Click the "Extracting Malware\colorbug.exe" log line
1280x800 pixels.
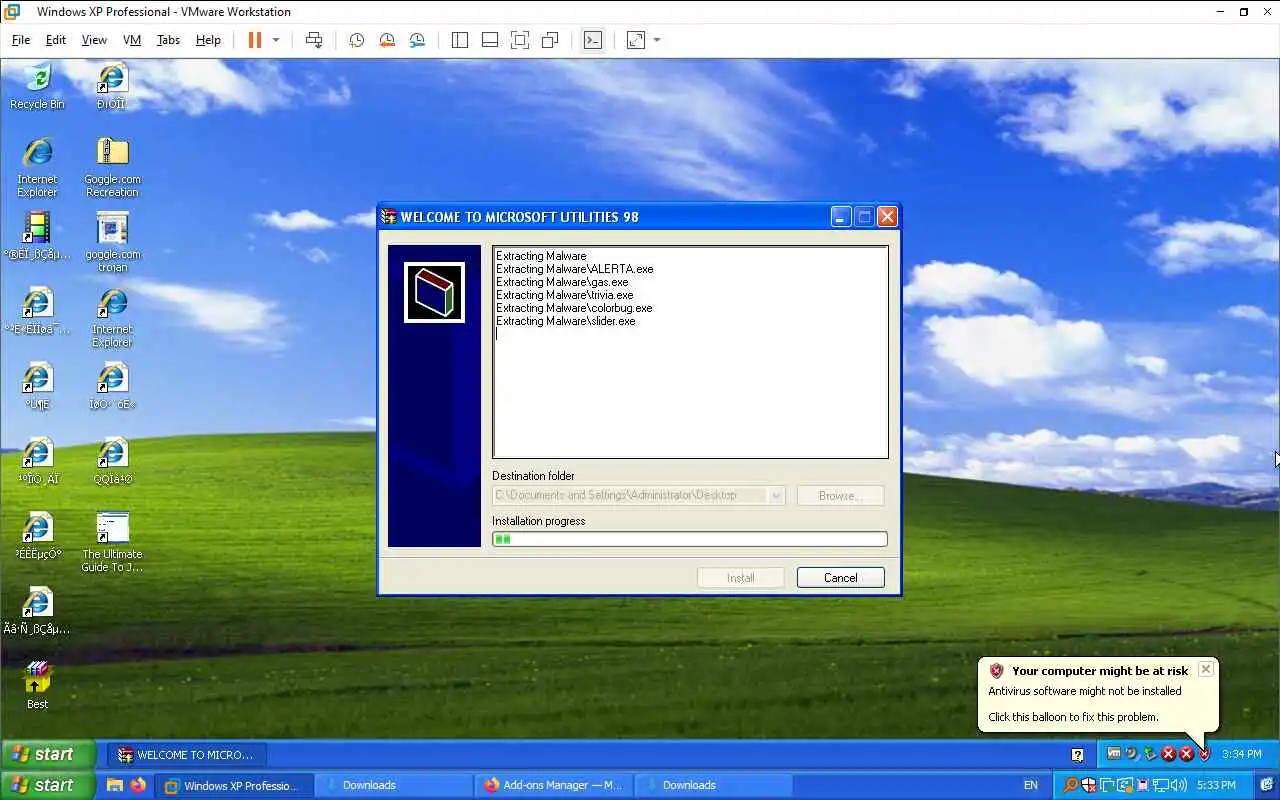pyautogui.click(x=574, y=308)
